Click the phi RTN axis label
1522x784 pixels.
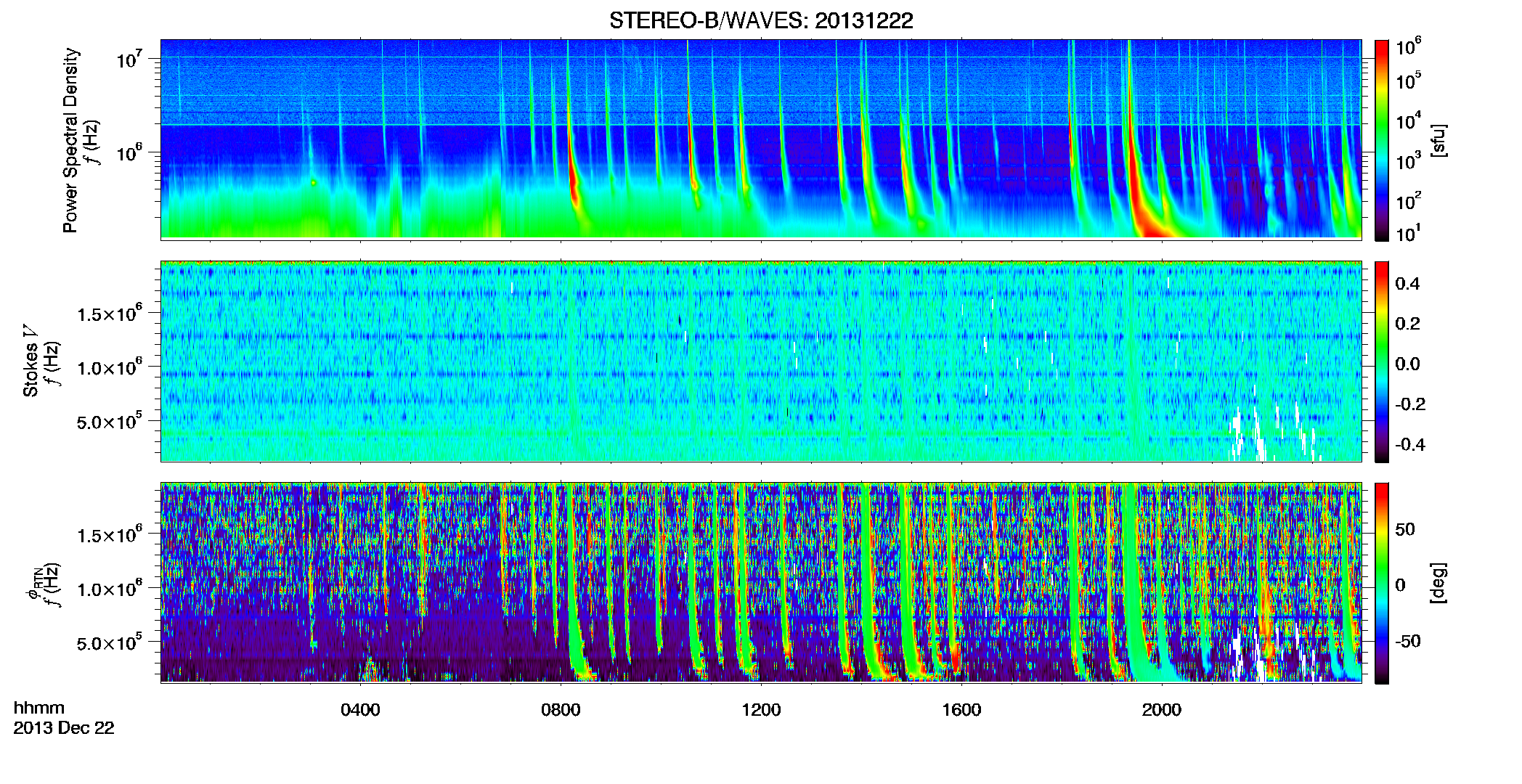click(33, 584)
